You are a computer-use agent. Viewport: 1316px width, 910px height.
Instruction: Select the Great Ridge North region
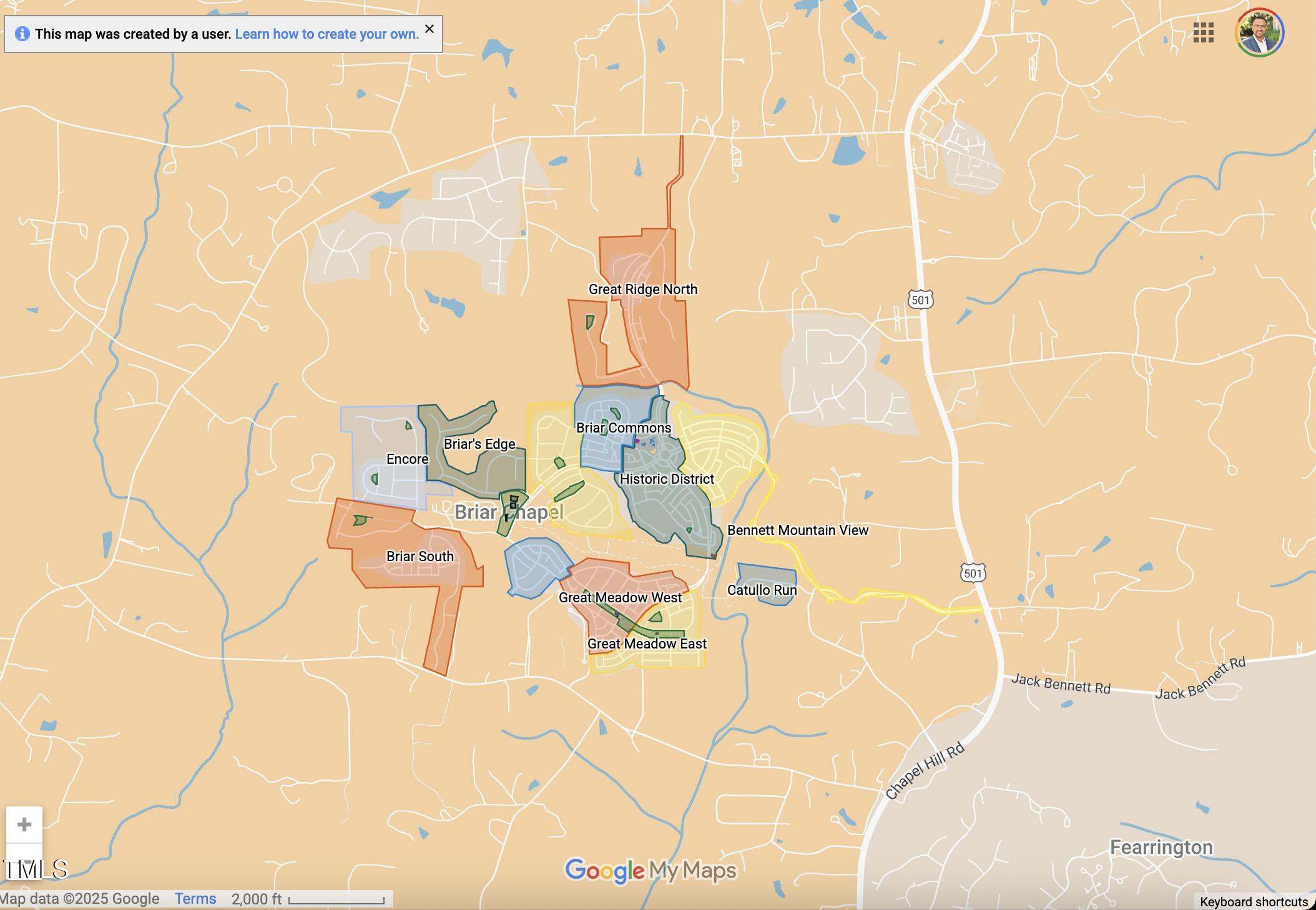tap(643, 290)
